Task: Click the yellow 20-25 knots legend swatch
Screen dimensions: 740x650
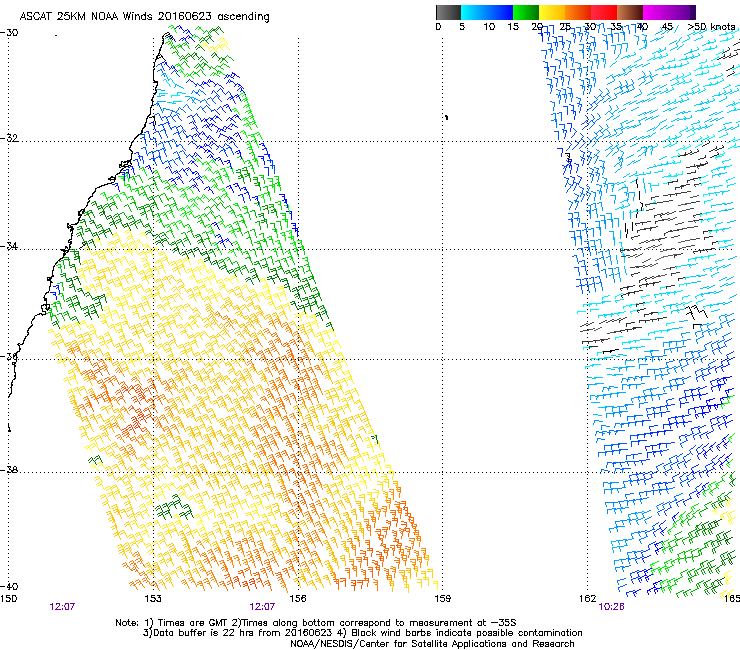Action: point(552,12)
